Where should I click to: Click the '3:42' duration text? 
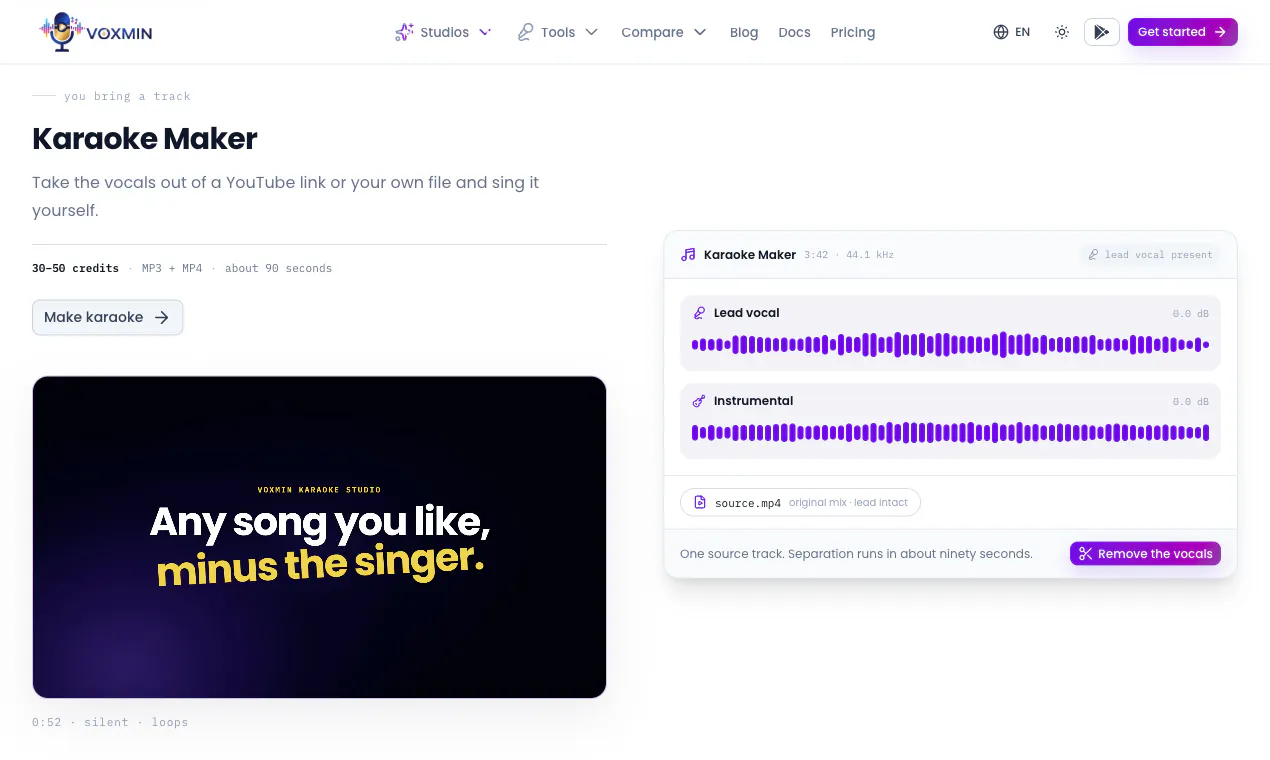click(x=816, y=255)
